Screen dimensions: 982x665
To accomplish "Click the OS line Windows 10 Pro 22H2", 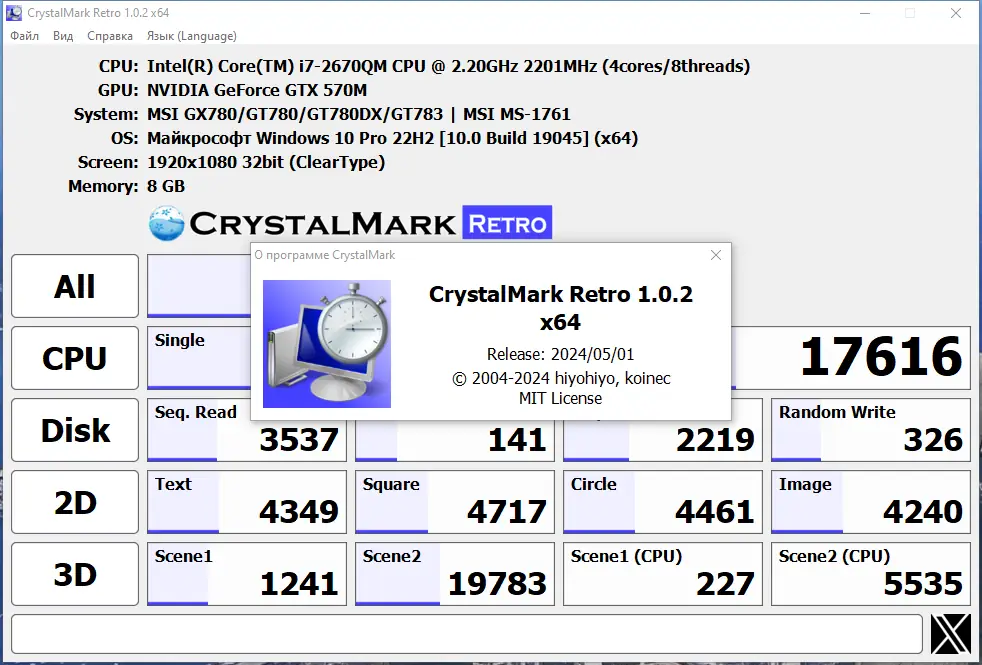I will [392, 138].
